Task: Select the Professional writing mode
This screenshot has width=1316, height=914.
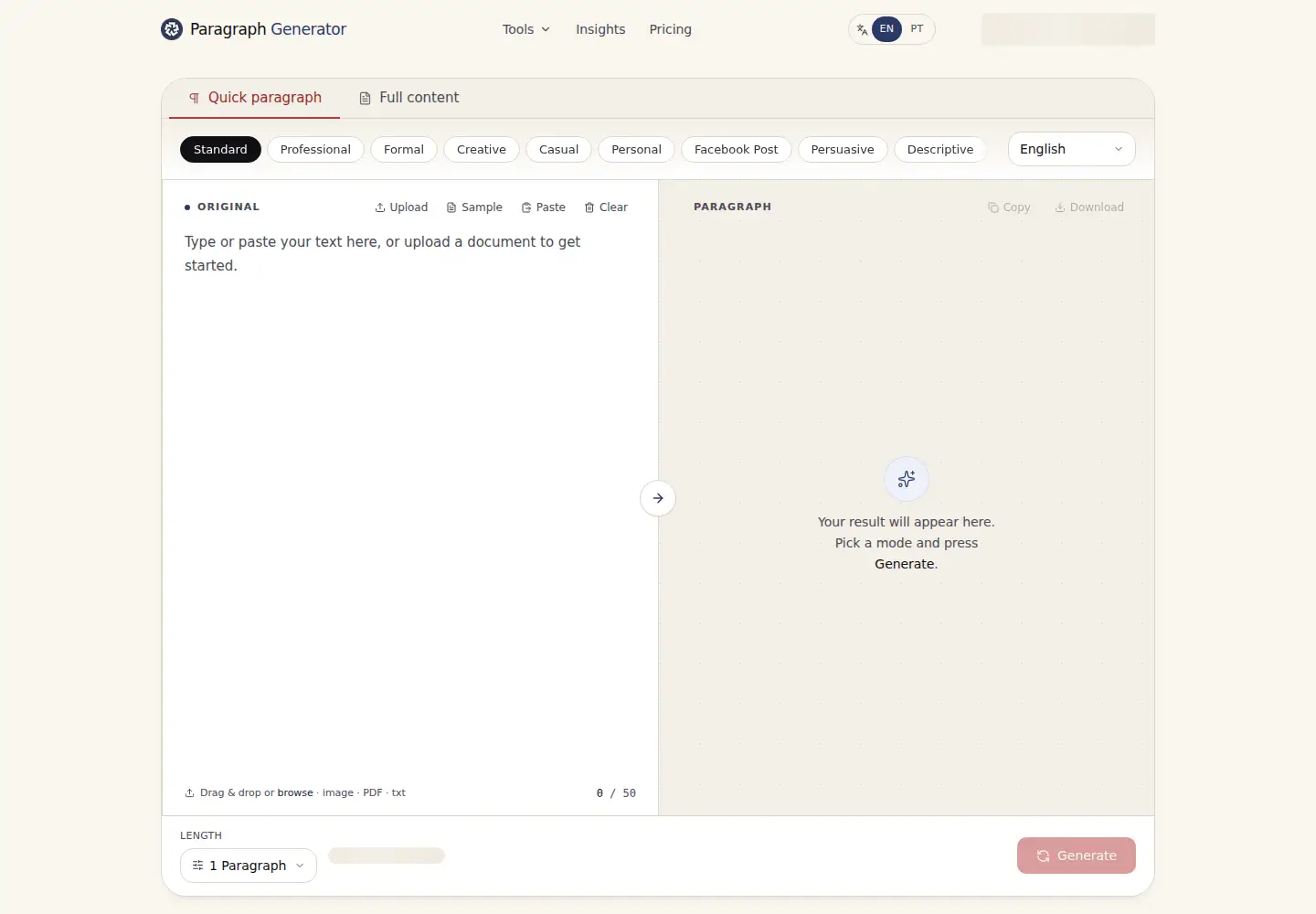Action: 315,149
